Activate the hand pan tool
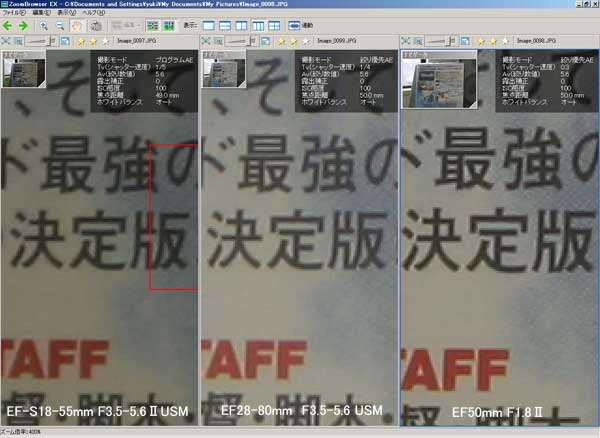 pos(77,24)
